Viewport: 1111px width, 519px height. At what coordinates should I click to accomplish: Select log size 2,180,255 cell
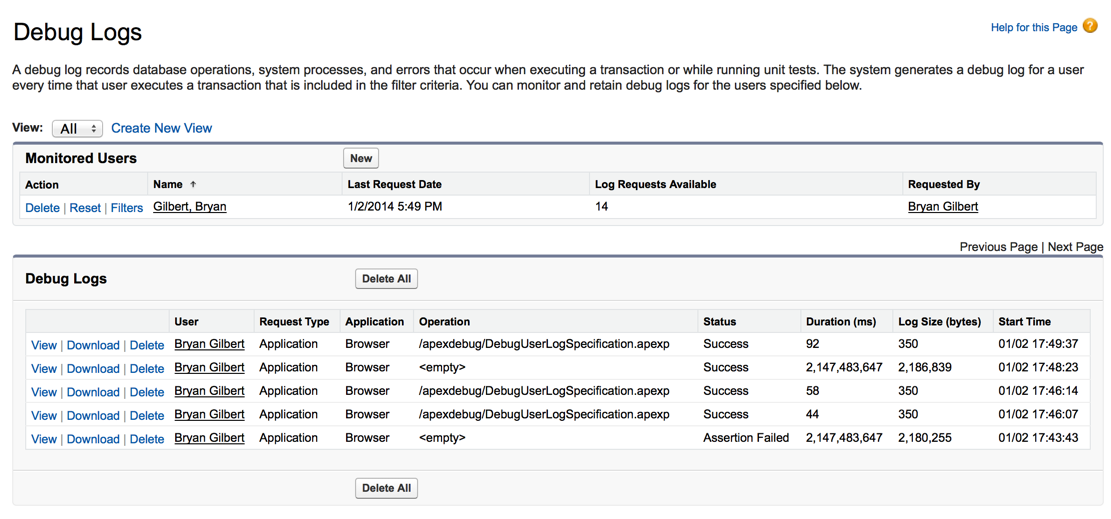925,438
